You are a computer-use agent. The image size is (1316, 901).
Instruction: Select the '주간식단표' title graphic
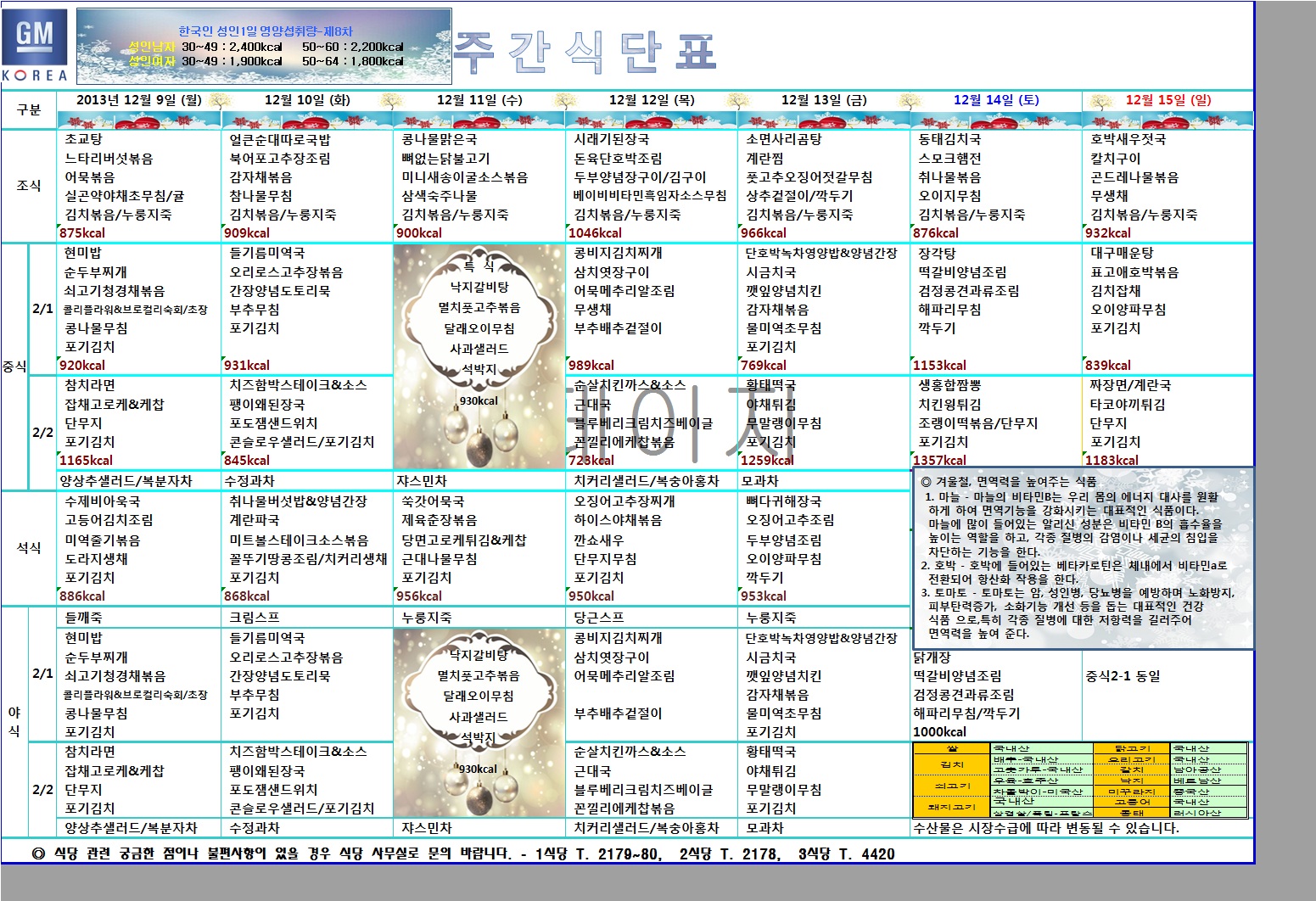point(585,53)
